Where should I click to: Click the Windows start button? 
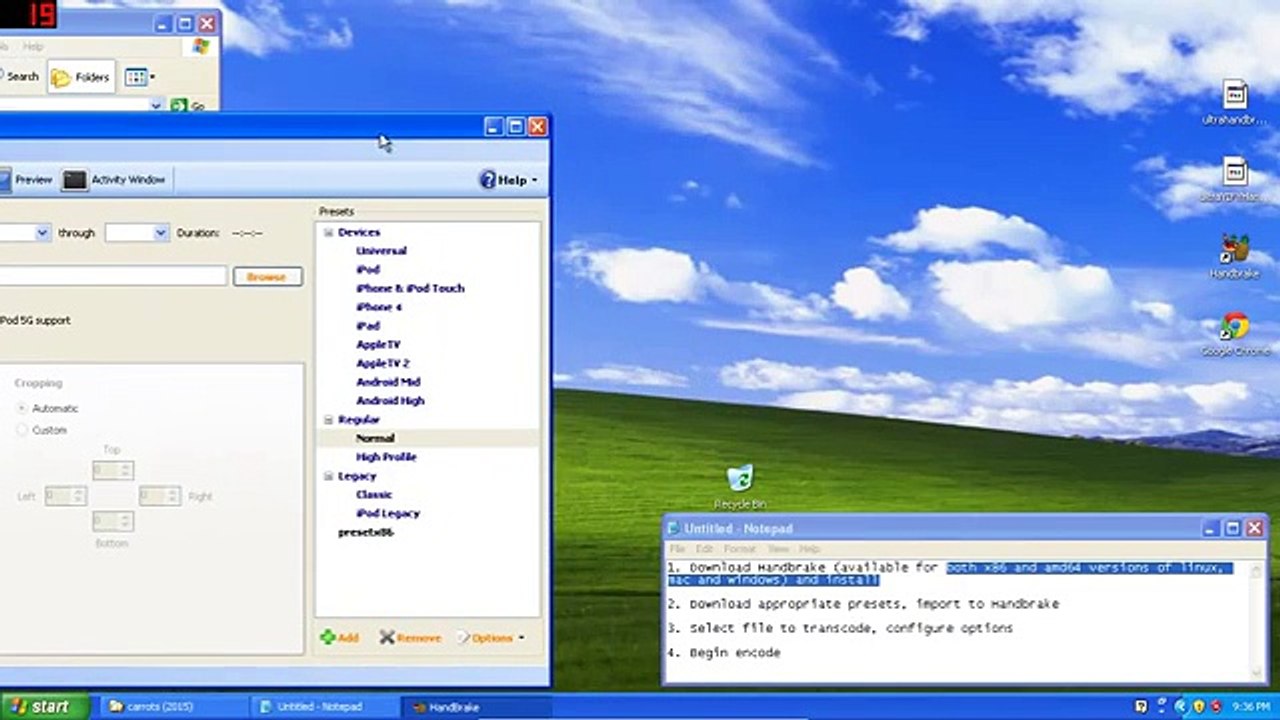point(44,707)
